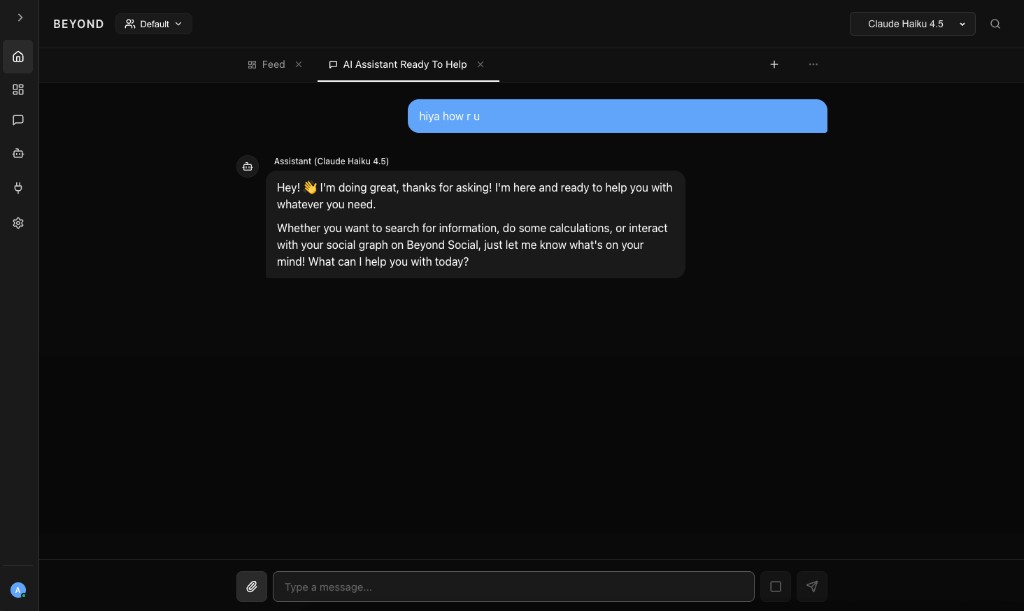The height and width of the screenshot is (611, 1024).
Task: Expand the collapsed sidebar with the arrow
Action: (17, 17)
